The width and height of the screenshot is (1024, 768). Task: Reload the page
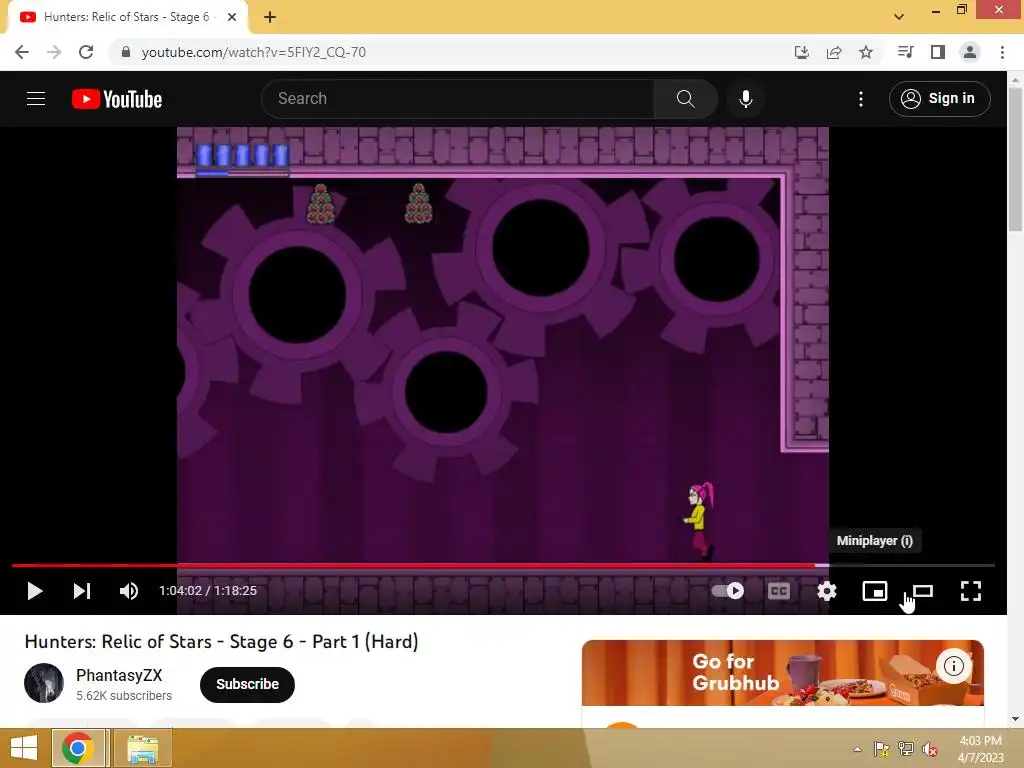86,52
